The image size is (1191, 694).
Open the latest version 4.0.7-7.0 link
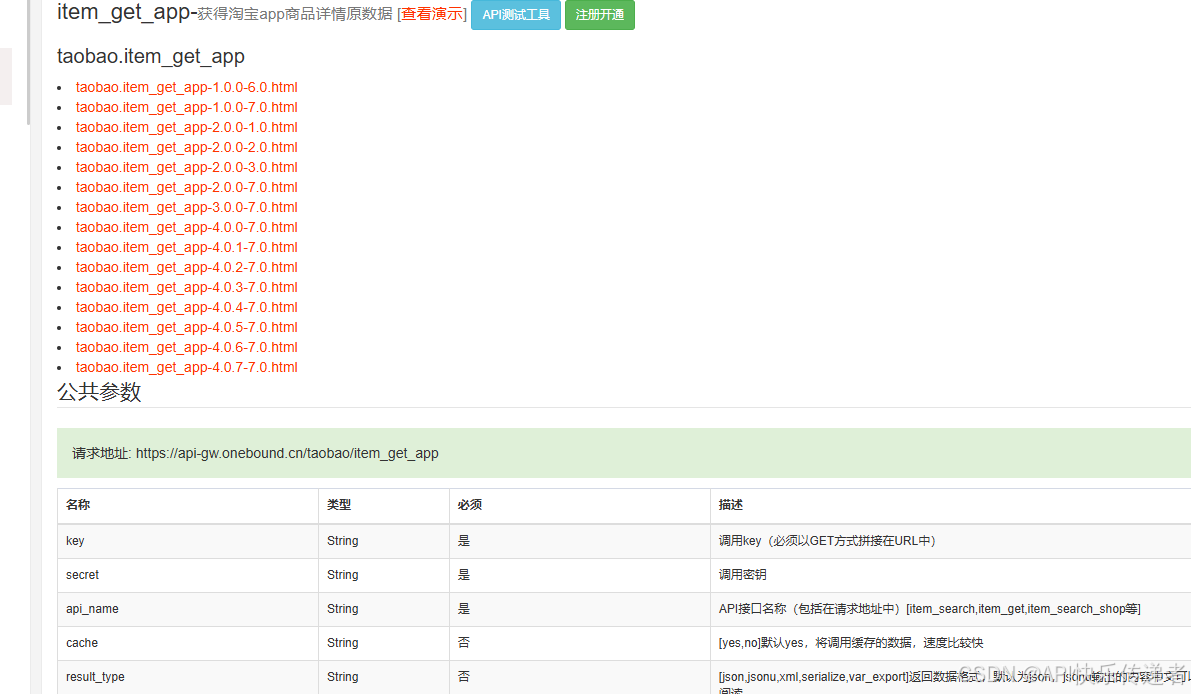click(x=186, y=367)
